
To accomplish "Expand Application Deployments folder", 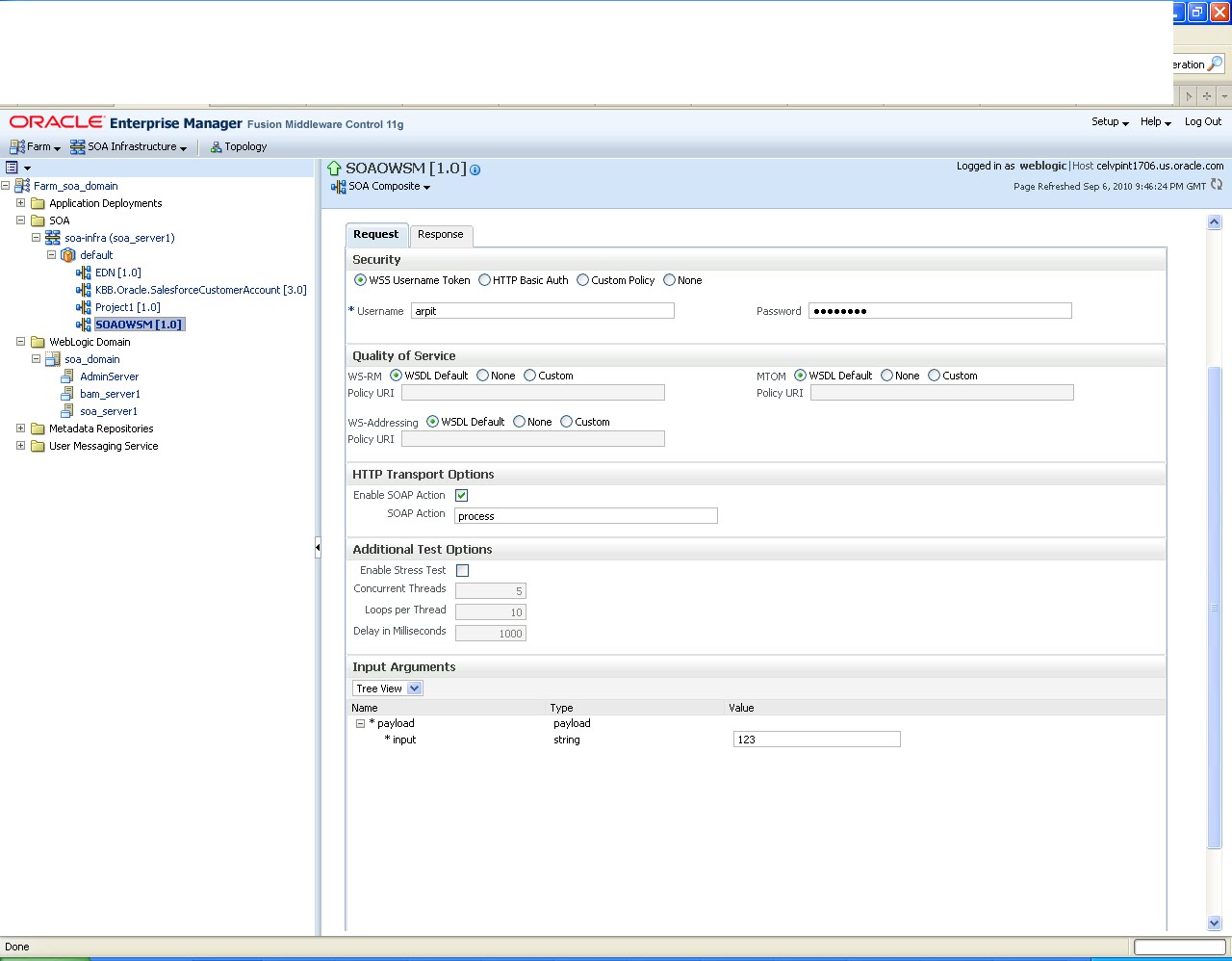I will (x=20, y=203).
